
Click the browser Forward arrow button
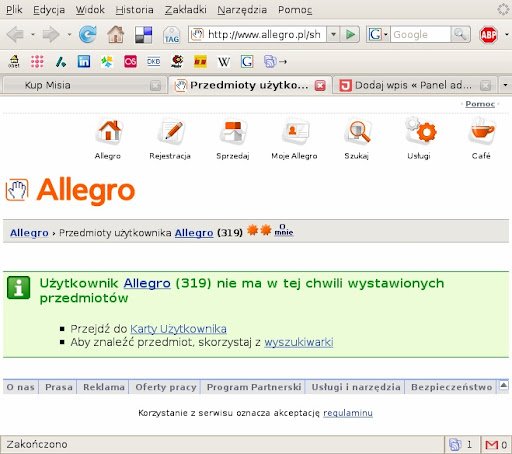click(51, 34)
